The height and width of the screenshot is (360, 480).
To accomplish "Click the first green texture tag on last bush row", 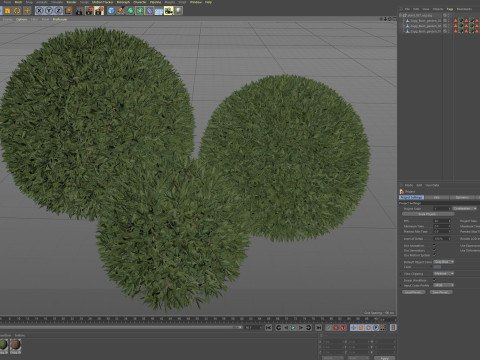I will coord(461,31).
